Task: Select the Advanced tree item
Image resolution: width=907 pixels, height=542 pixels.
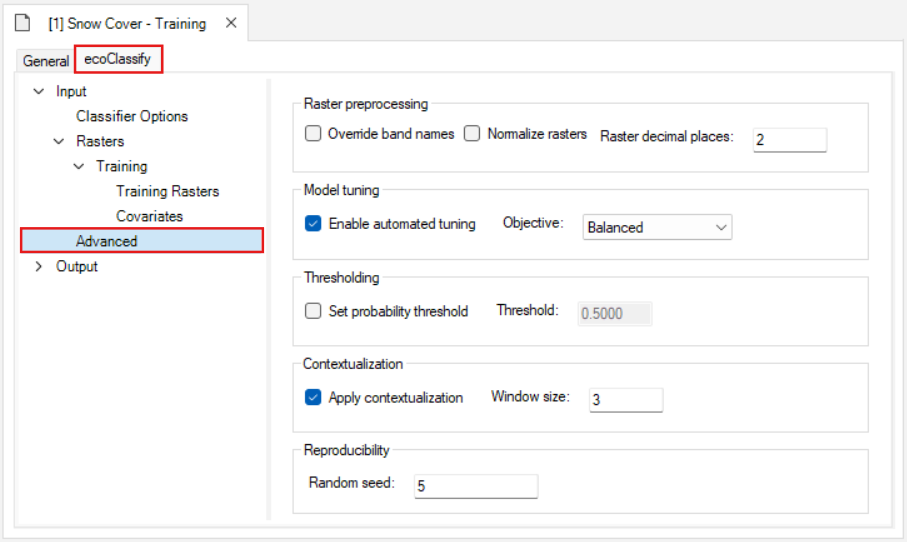Action: (107, 241)
